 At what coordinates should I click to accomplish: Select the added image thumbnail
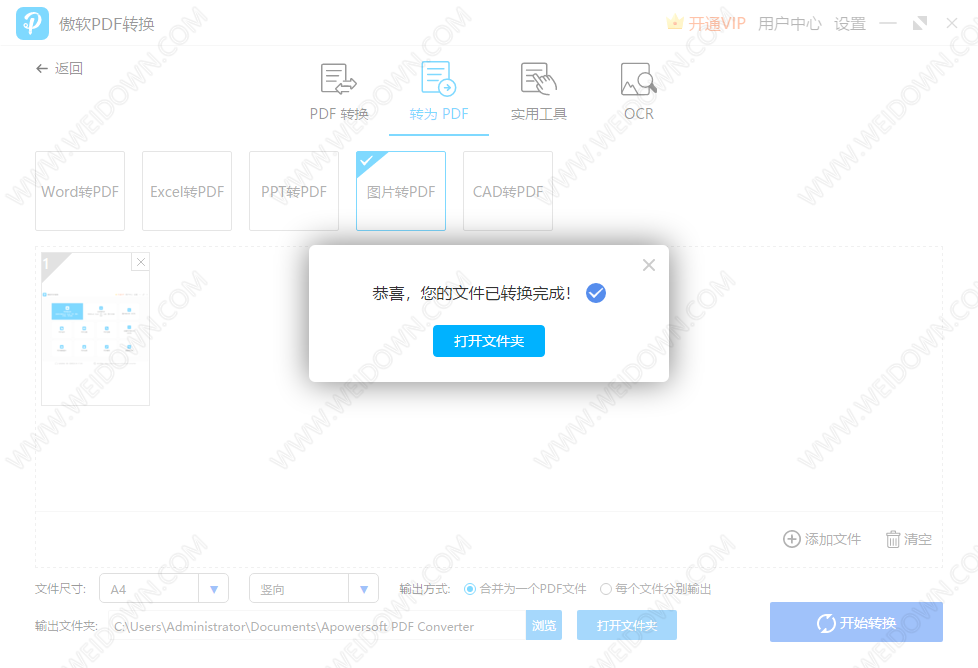[x=95, y=329]
